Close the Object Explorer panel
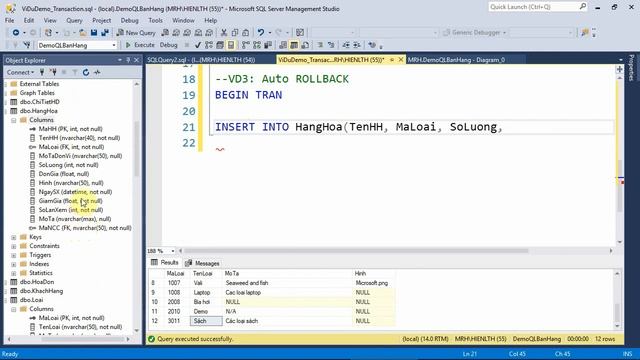The height and width of the screenshot is (360, 640). coord(137,60)
